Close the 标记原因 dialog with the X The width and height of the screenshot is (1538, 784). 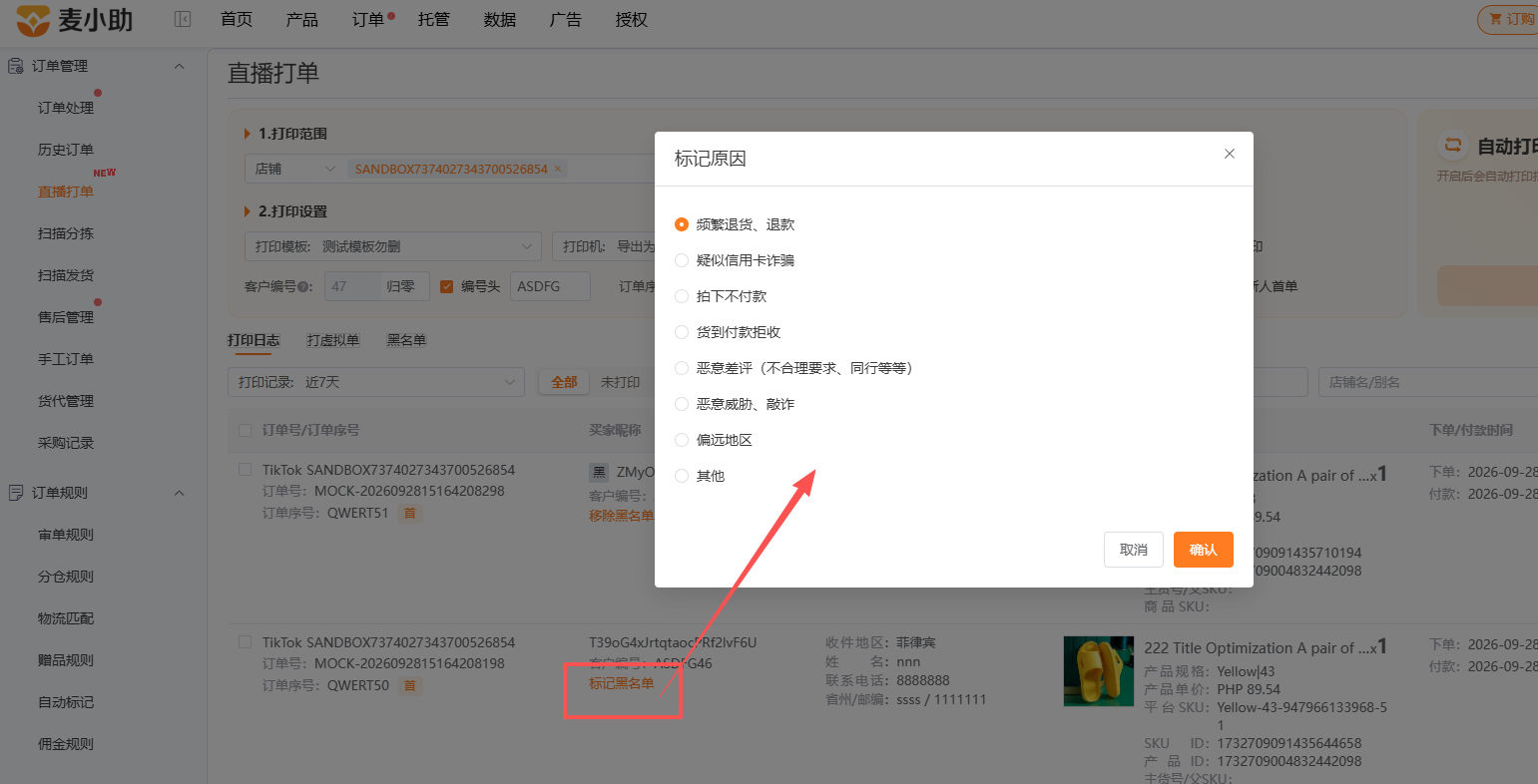(1230, 154)
